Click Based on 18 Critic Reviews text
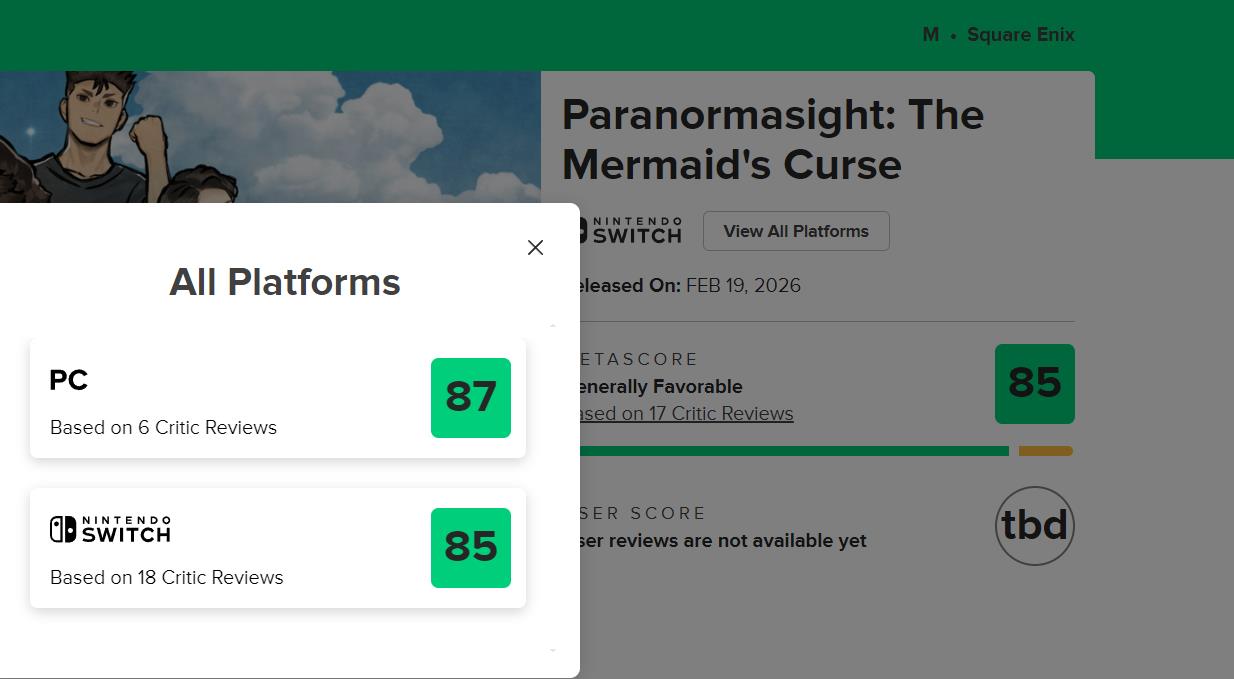This screenshot has width=1234, height=679. pyautogui.click(x=166, y=577)
